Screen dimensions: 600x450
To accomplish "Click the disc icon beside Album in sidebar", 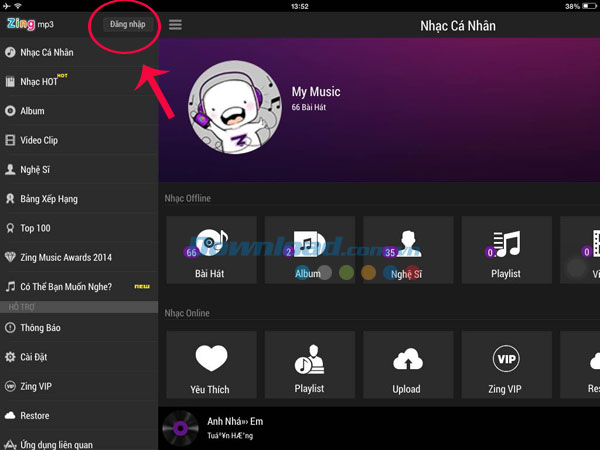I will pyautogui.click(x=10, y=111).
